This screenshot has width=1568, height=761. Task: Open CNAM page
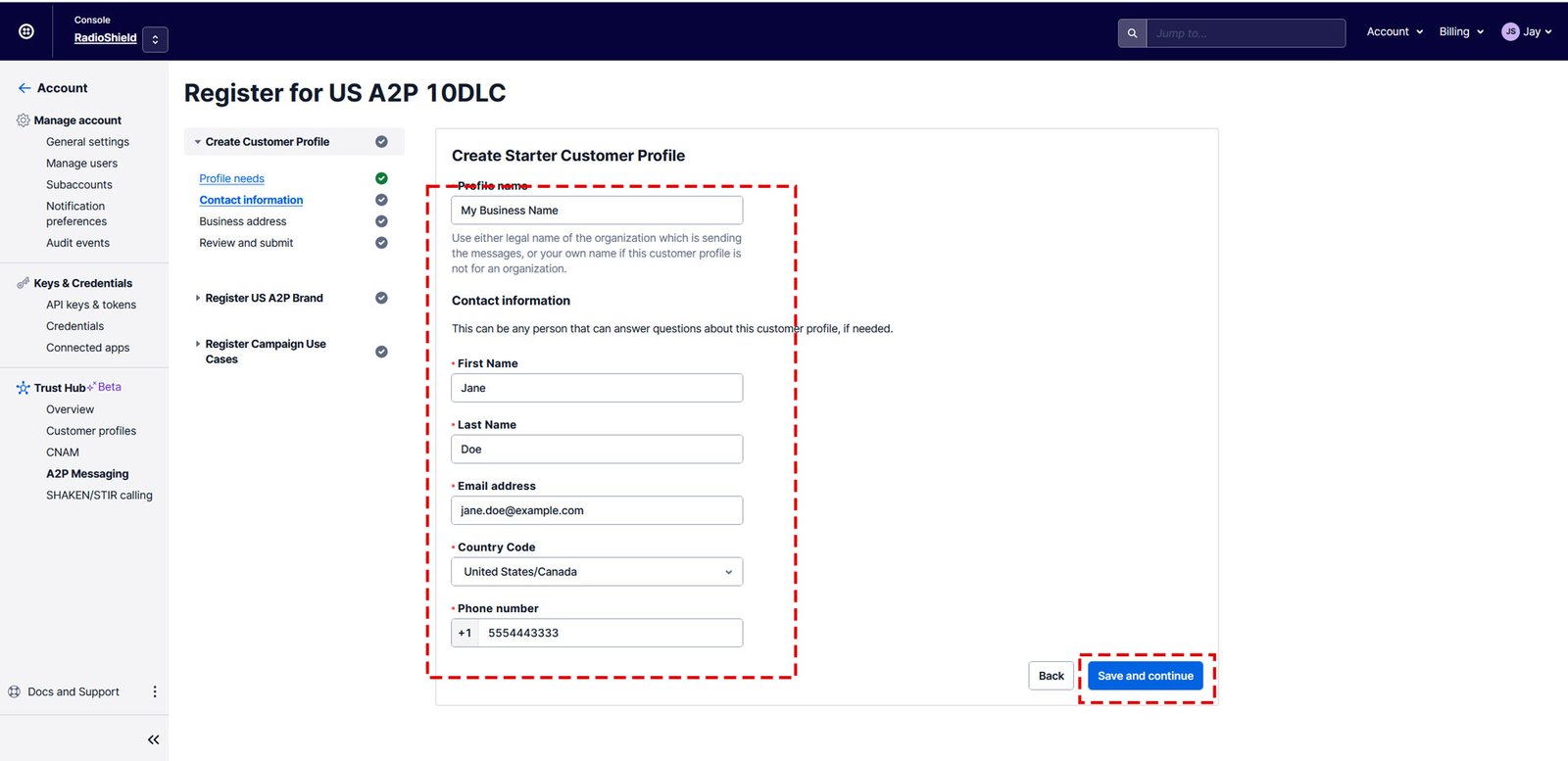coord(63,452)
